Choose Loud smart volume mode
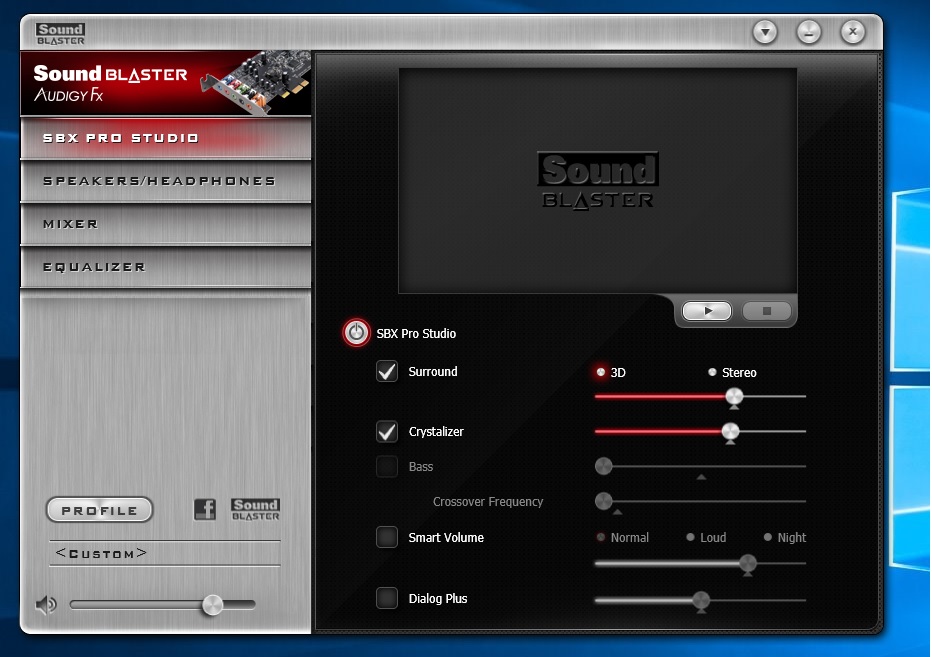The height and width of the screenshot is (657, 932). (690, 537)
